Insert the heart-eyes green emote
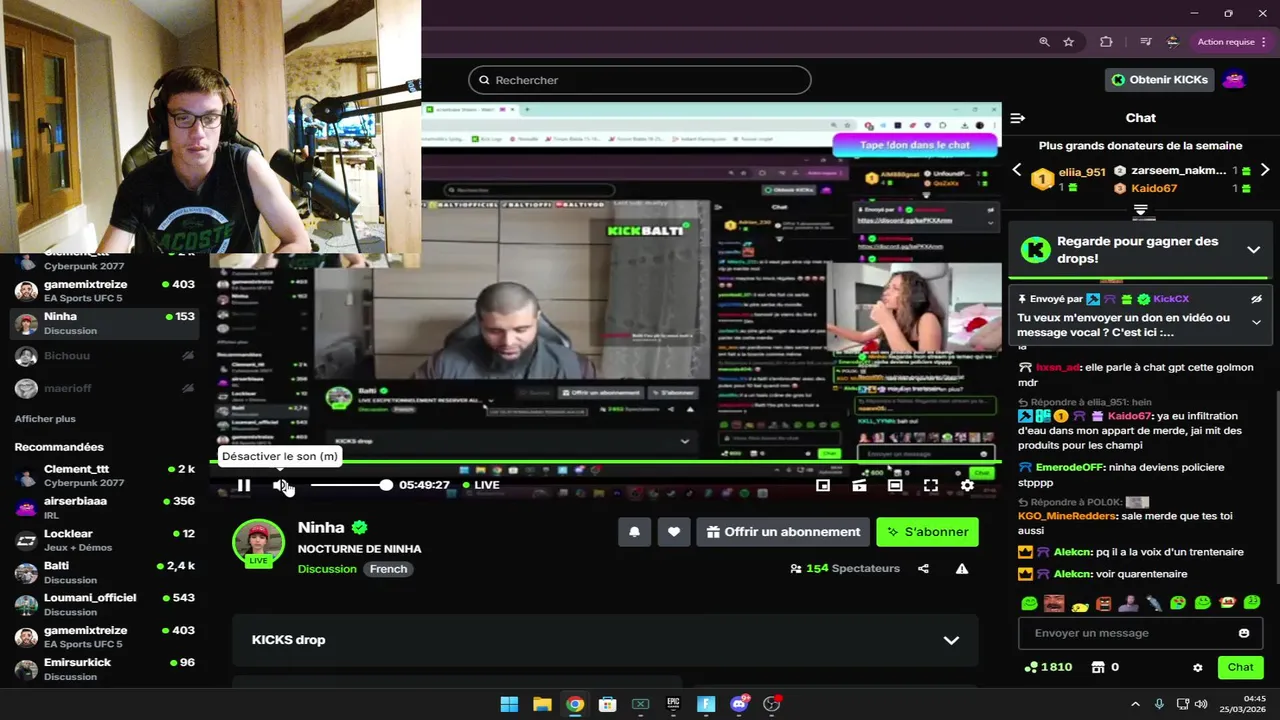Screen dimensions: 1280x720 (1178, 603)
